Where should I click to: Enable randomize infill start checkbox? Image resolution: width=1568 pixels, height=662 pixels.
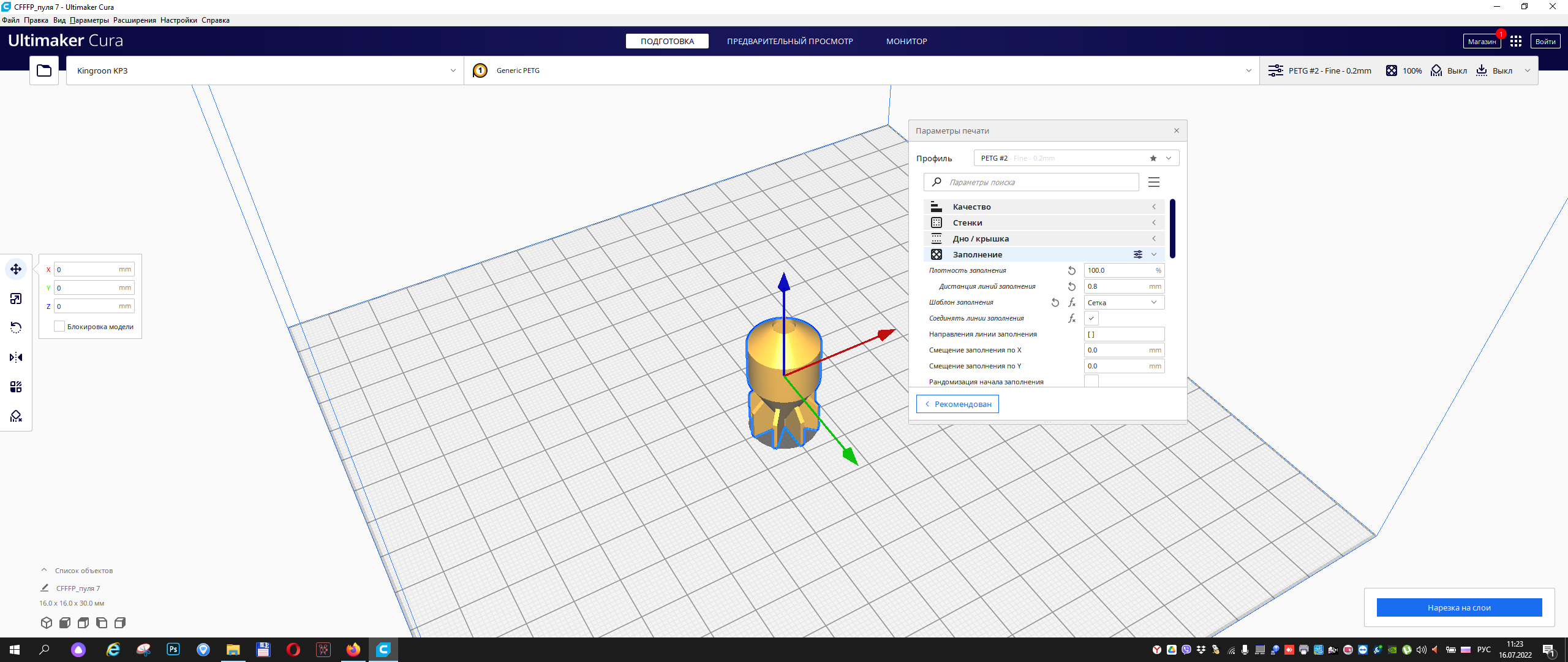coord(1091,381)
